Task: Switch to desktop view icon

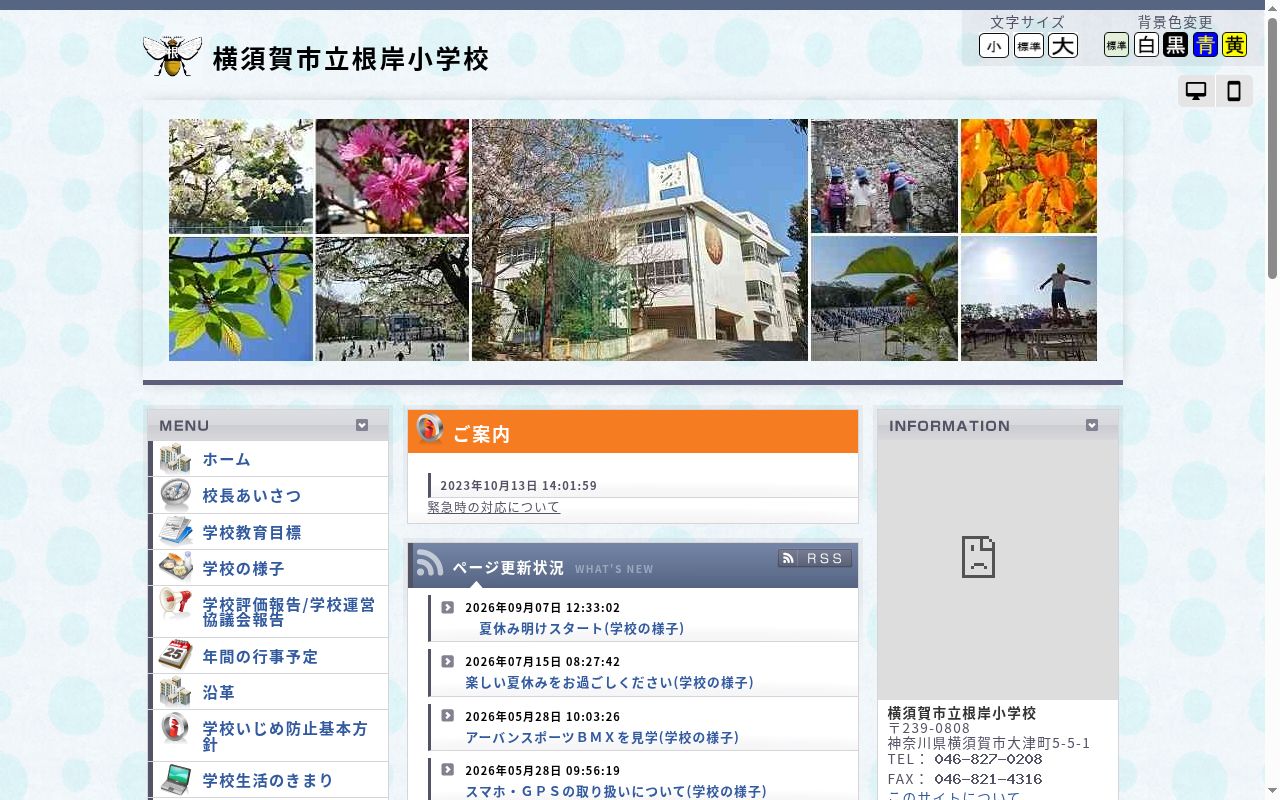Action: (x=1196, y=91)
